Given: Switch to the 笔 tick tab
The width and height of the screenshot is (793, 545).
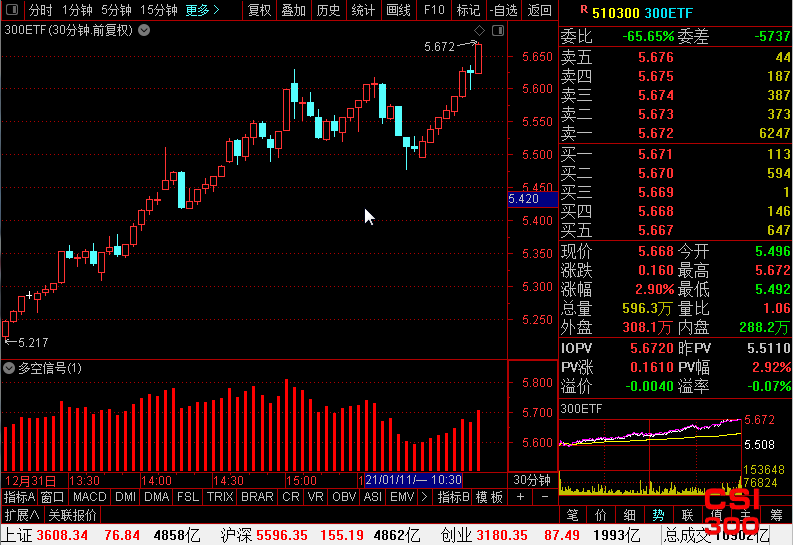Looking at the screenshot, I should pyautogui.click(x=572, y=515).
